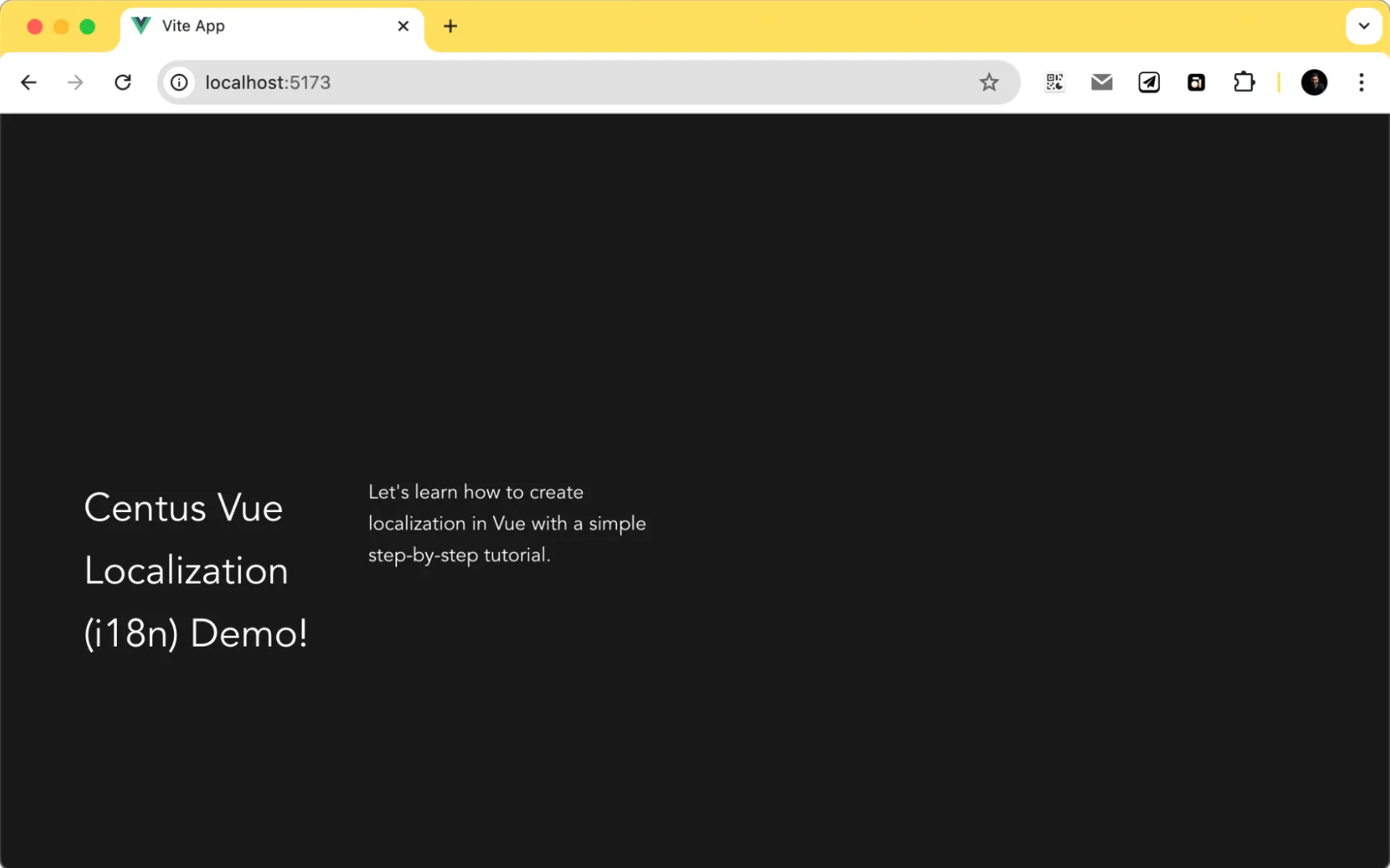The height and width of the screenshot is (868, 1390).
Task: Reload the localhost page
Action: pyautogui.click(x=123, y=82)
